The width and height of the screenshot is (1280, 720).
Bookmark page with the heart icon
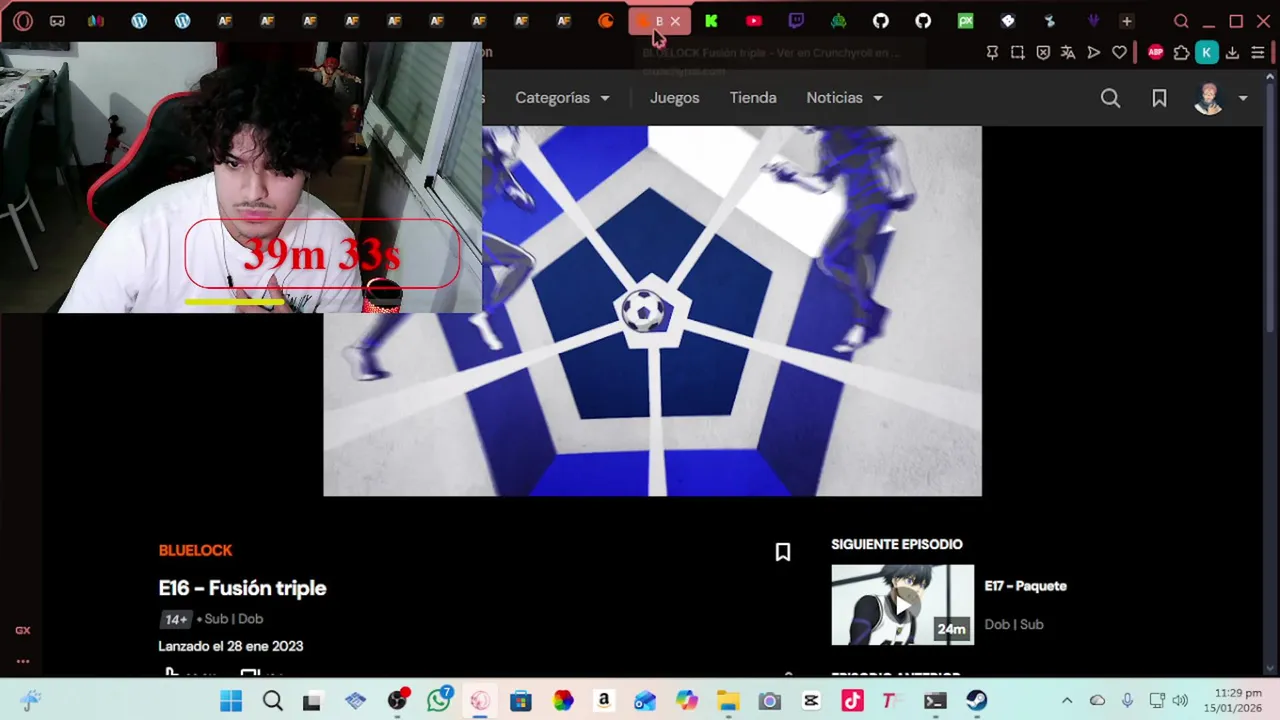(1119, 53)
